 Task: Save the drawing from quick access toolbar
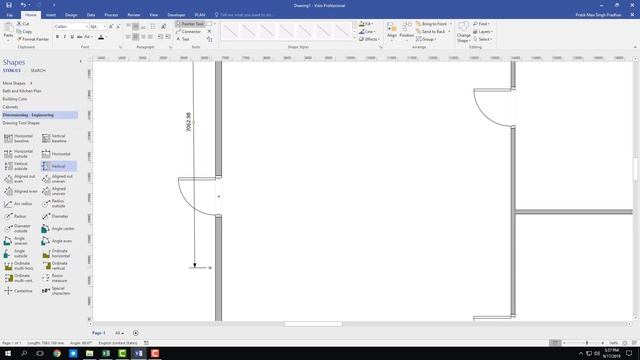click(9, 5)
